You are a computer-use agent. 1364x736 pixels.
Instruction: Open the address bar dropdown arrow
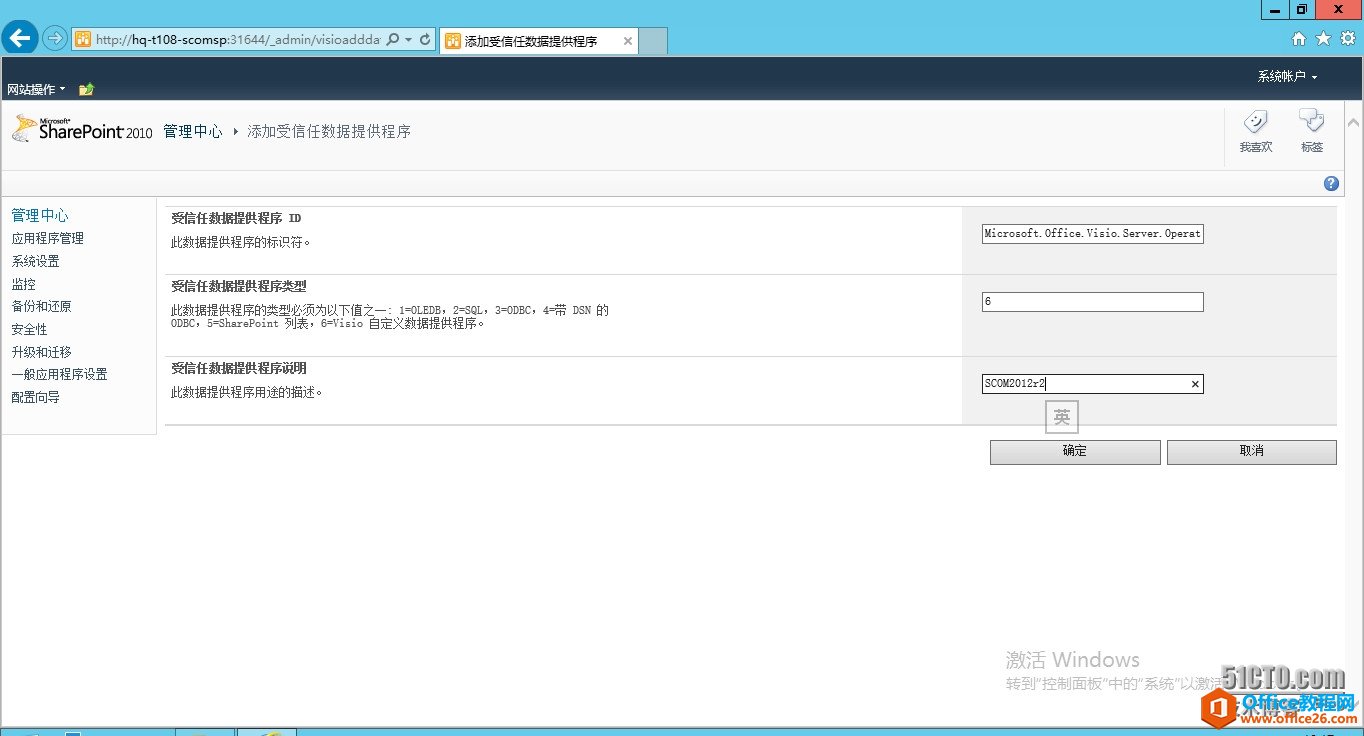point(408,40)
